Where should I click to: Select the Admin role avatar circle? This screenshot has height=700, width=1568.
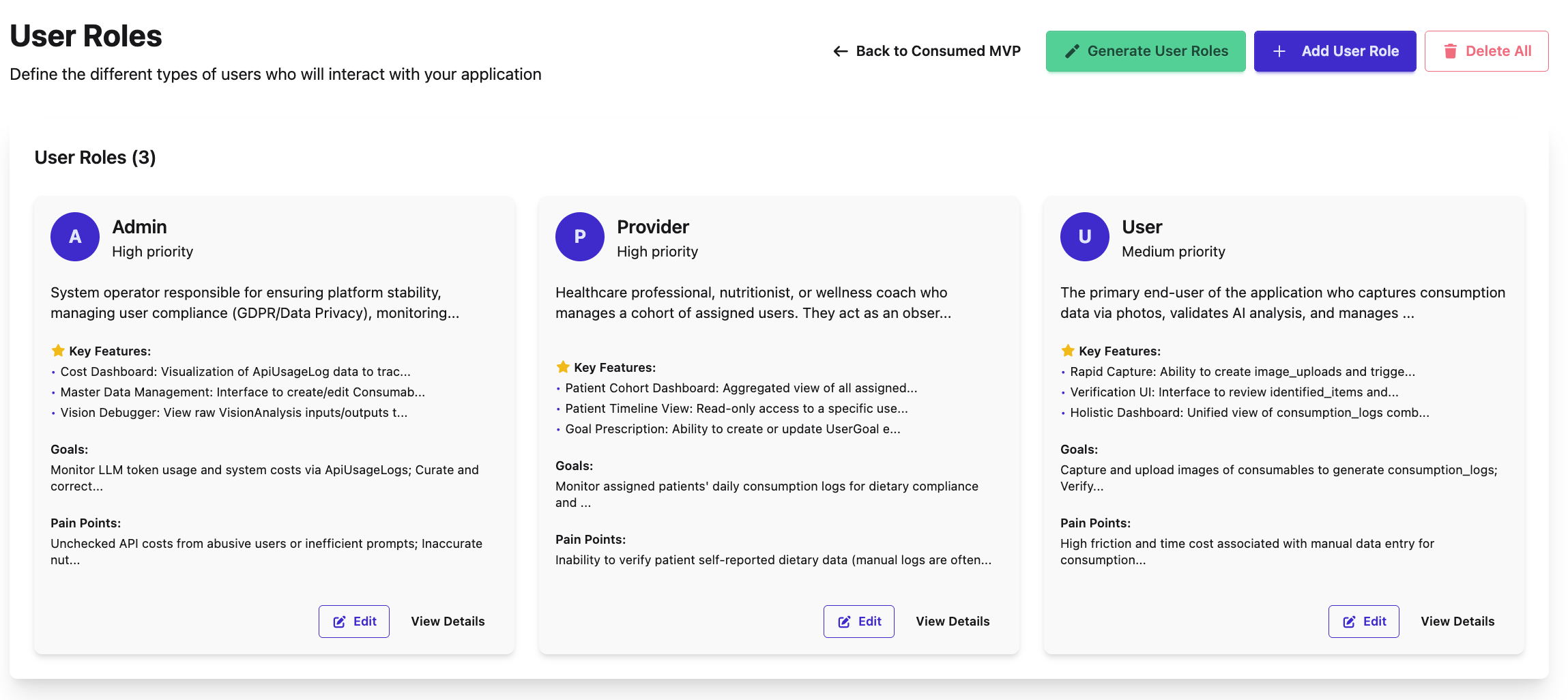[x=74, y=237]
